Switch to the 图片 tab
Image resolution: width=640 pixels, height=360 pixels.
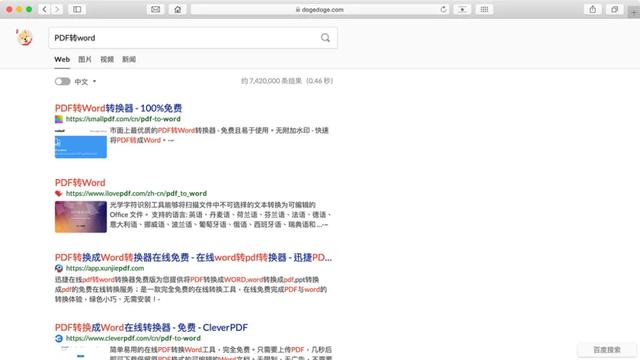click(85, 60)
